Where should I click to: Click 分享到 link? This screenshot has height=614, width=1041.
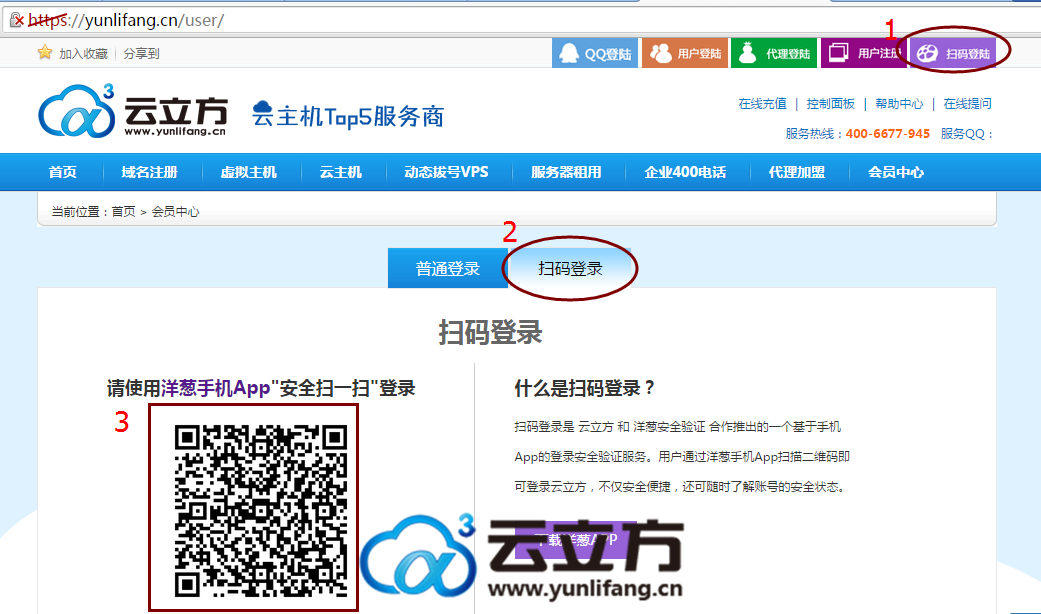point(141,54)
